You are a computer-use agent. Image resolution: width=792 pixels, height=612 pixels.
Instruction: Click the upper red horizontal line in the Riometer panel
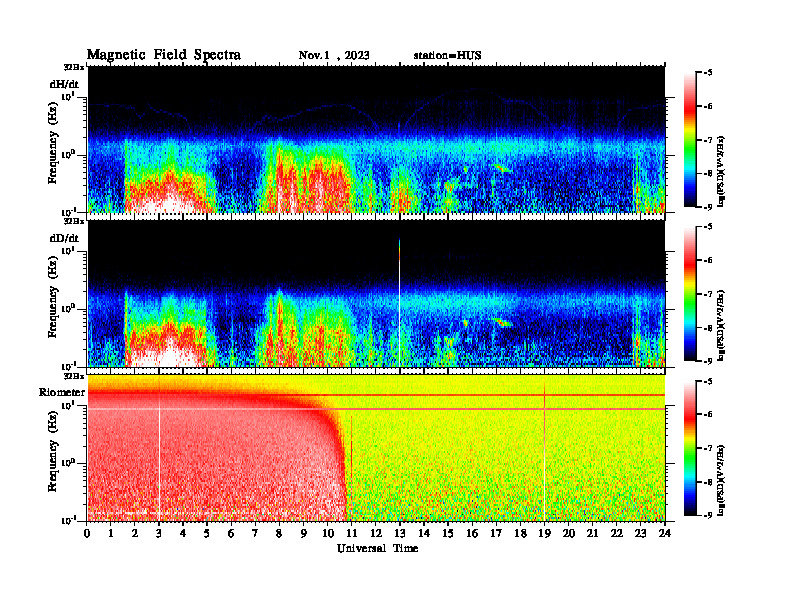pyautogui.click(x=376, y=395)
